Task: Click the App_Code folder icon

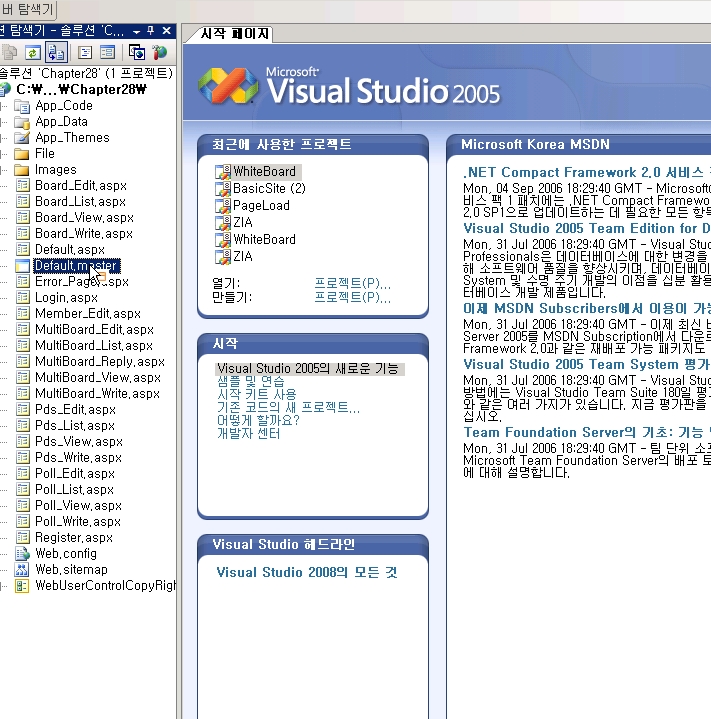Action: (x=22, y=106)
